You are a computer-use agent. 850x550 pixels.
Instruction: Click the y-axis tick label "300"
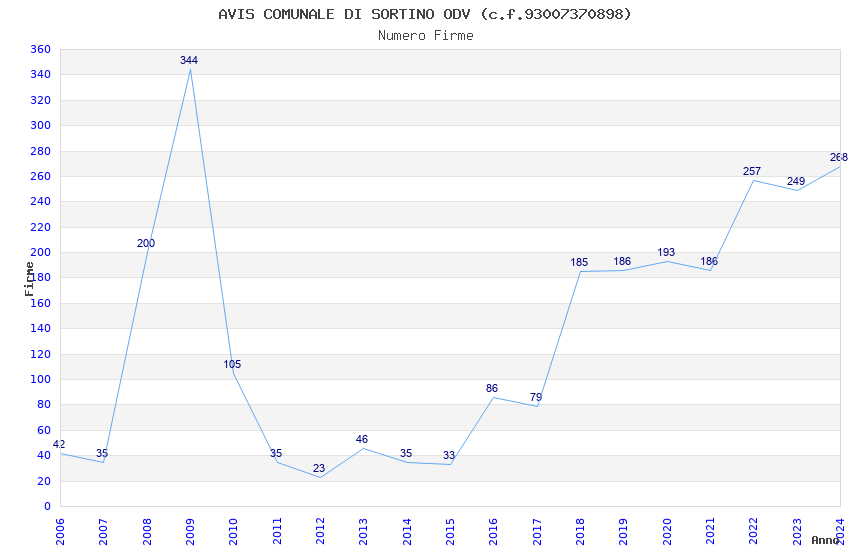[41, 125]
